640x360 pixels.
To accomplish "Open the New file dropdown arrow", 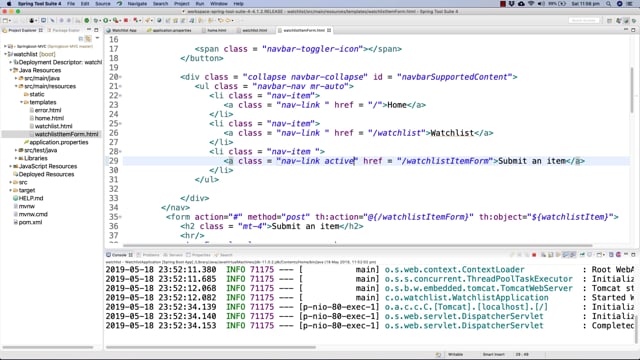I will 10,20.
